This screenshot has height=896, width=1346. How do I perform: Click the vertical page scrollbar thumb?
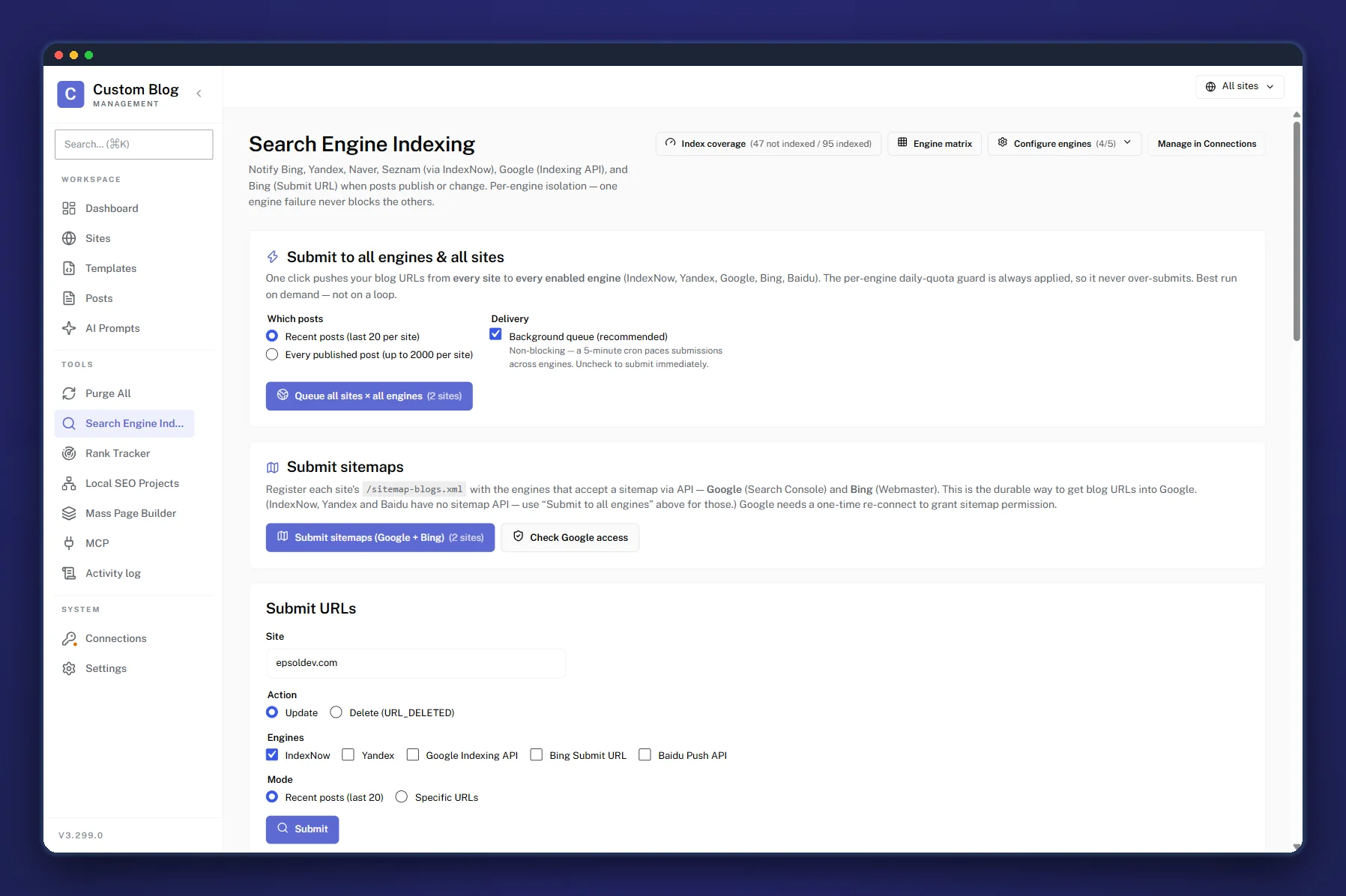pos(1297,231)
